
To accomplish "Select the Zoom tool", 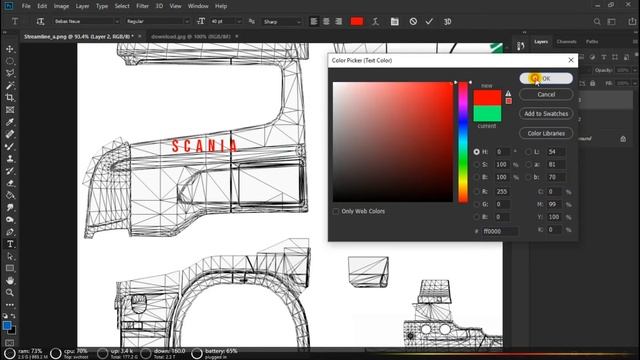I will 10,293.
